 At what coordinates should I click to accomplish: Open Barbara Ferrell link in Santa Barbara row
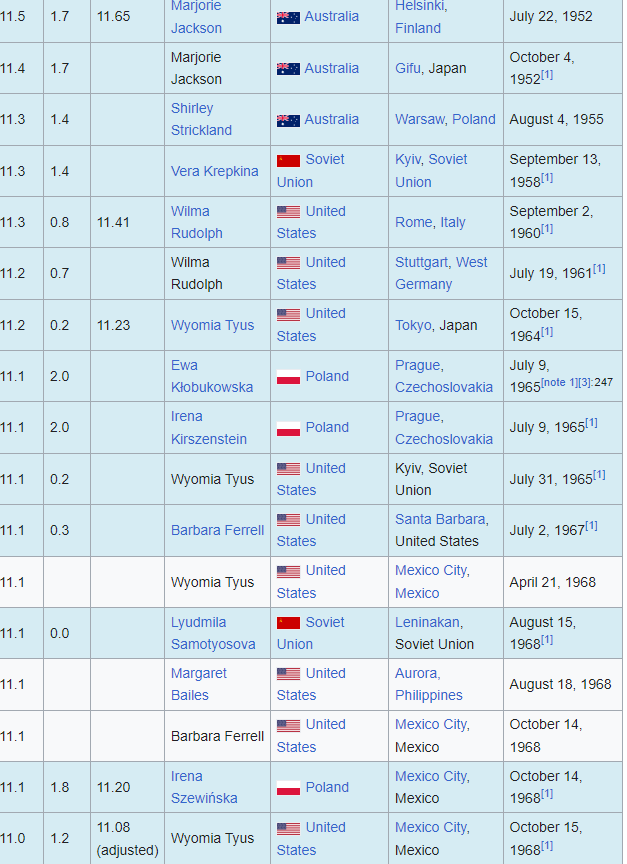(x=217, y=530)
